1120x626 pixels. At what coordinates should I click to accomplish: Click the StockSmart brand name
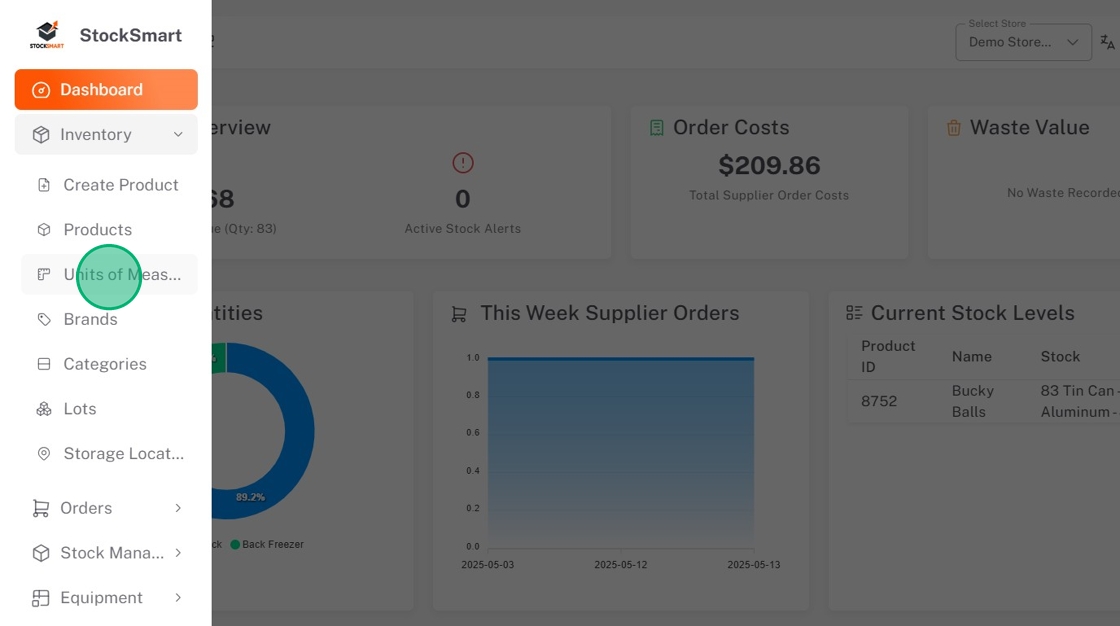coord(131,35)
